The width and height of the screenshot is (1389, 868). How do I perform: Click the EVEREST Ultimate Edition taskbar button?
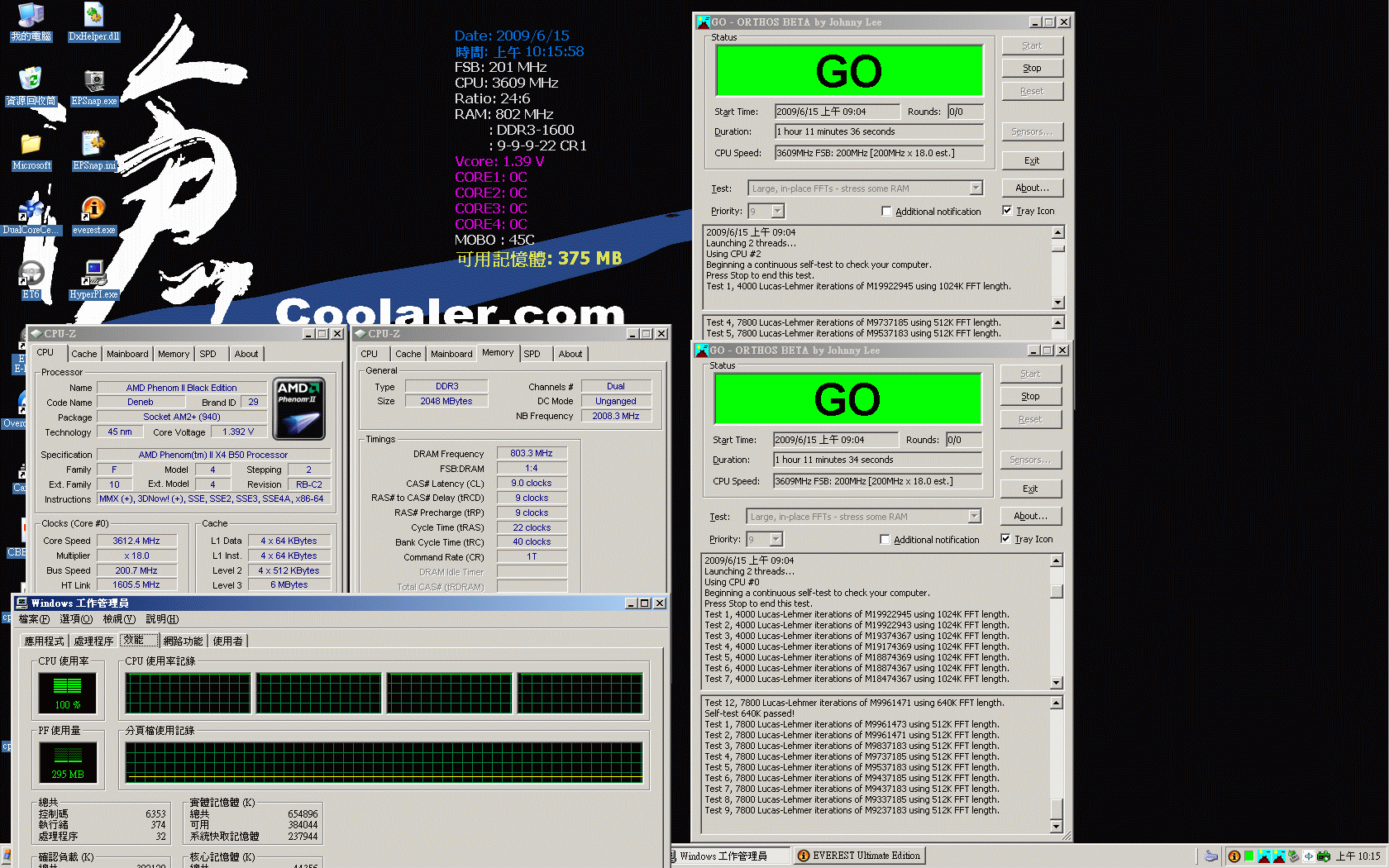coord(859,856)
